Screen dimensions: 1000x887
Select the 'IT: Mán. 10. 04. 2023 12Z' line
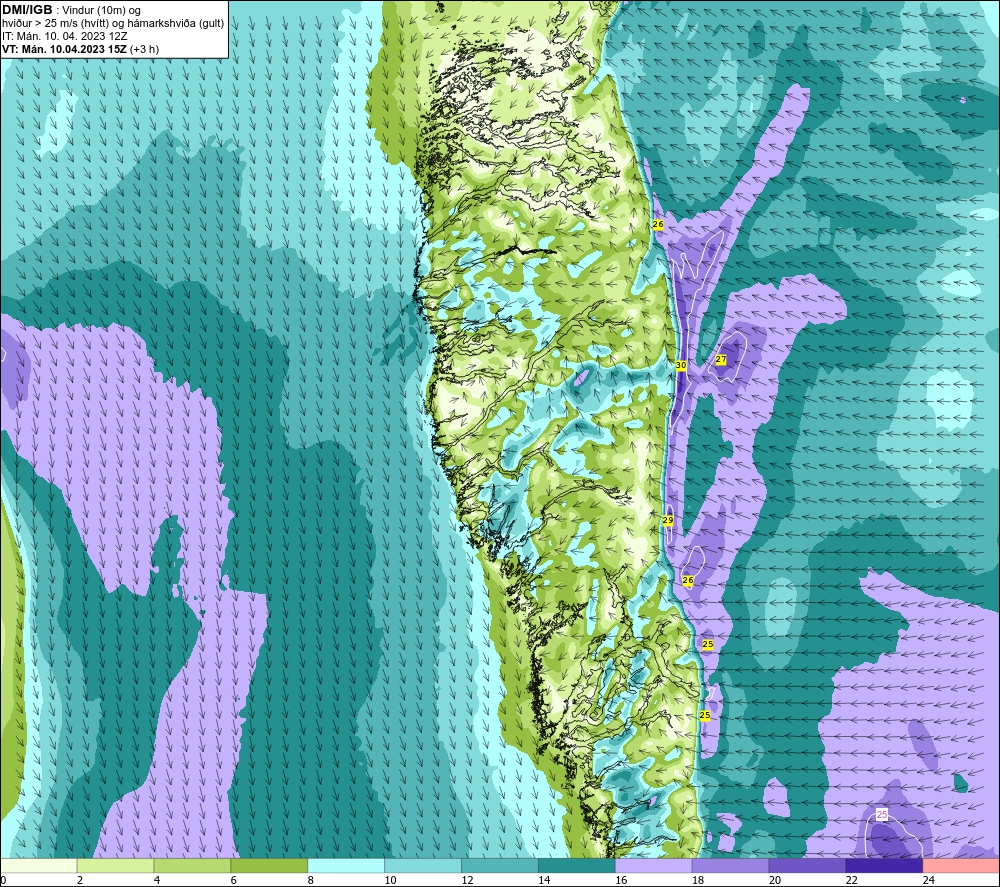coord(65,36)
